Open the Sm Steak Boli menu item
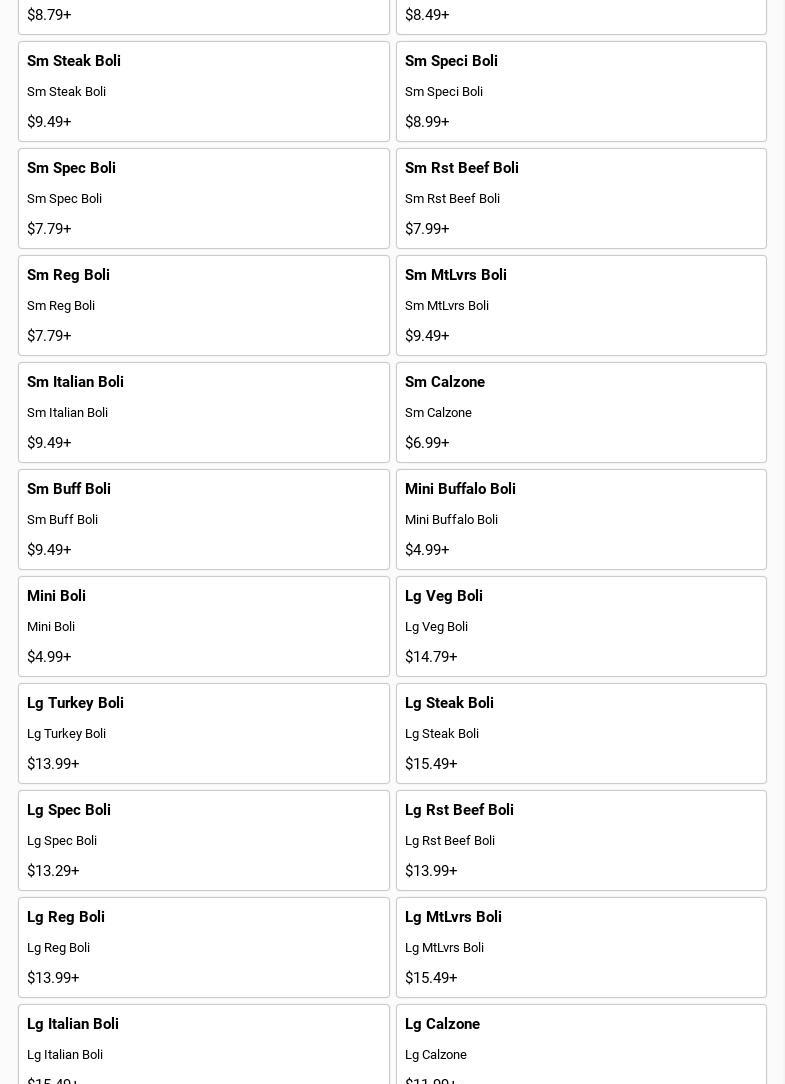 (x=203, y=91)
